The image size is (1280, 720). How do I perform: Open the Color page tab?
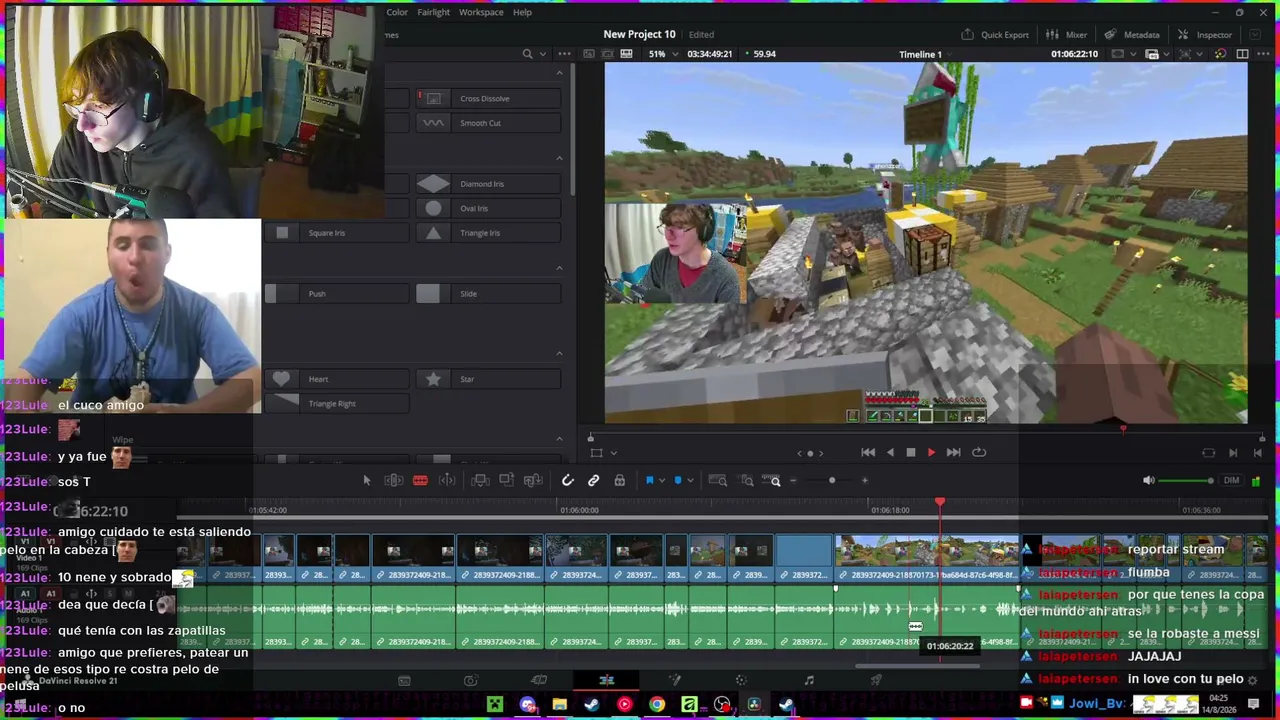click(741, 680)
